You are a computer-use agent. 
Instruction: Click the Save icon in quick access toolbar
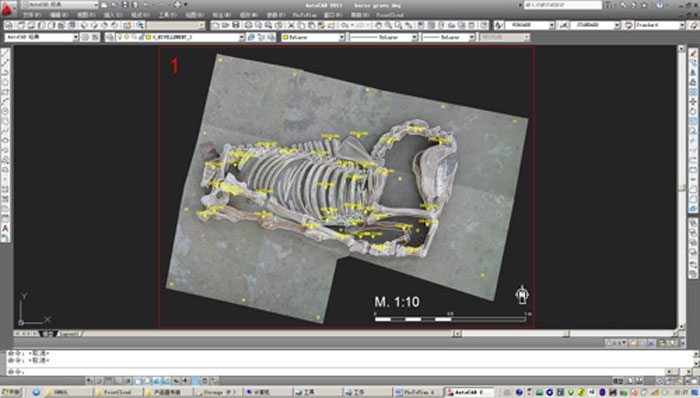click(125, 5)
